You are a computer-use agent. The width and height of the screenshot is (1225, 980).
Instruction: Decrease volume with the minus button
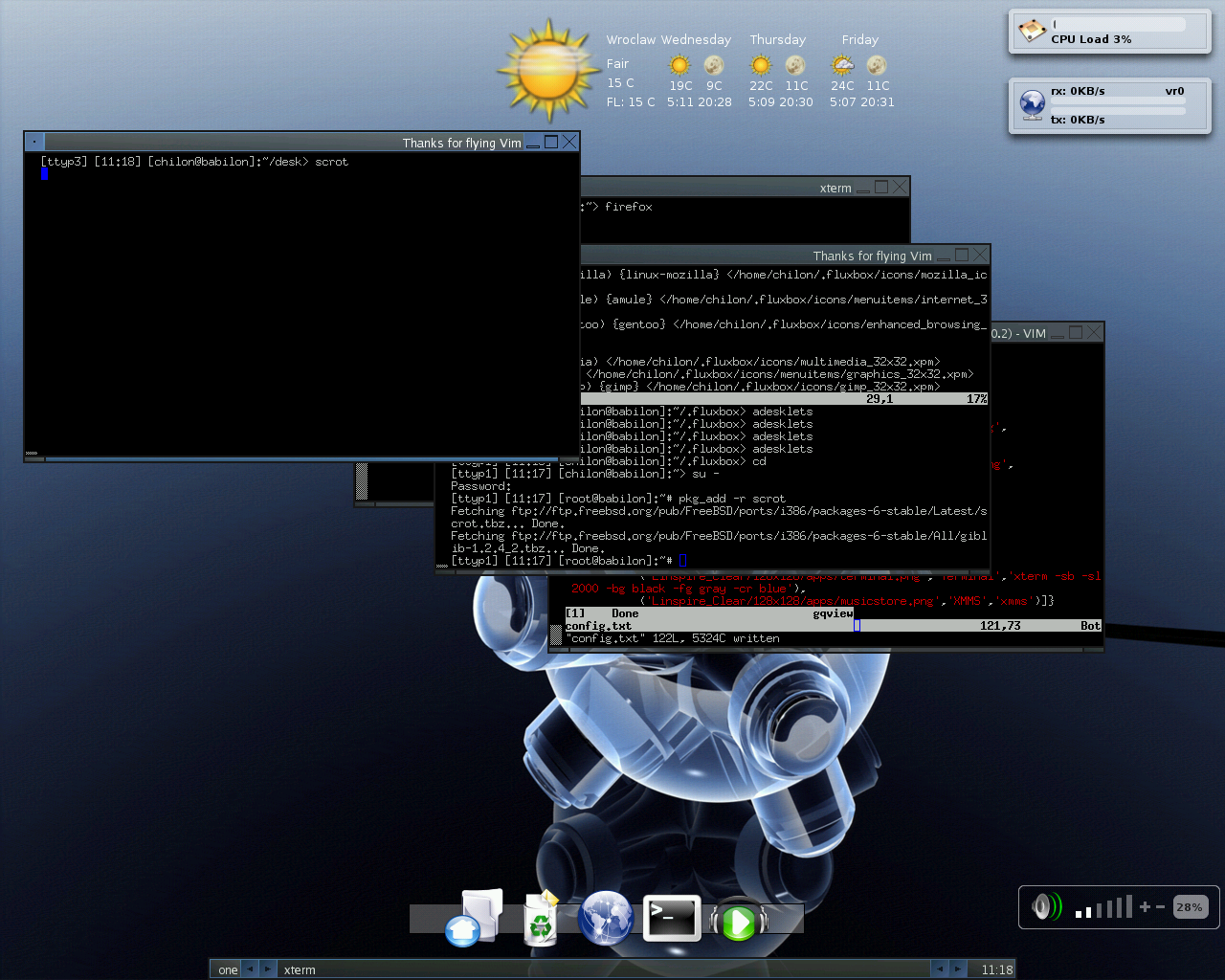pos(1160,906)
